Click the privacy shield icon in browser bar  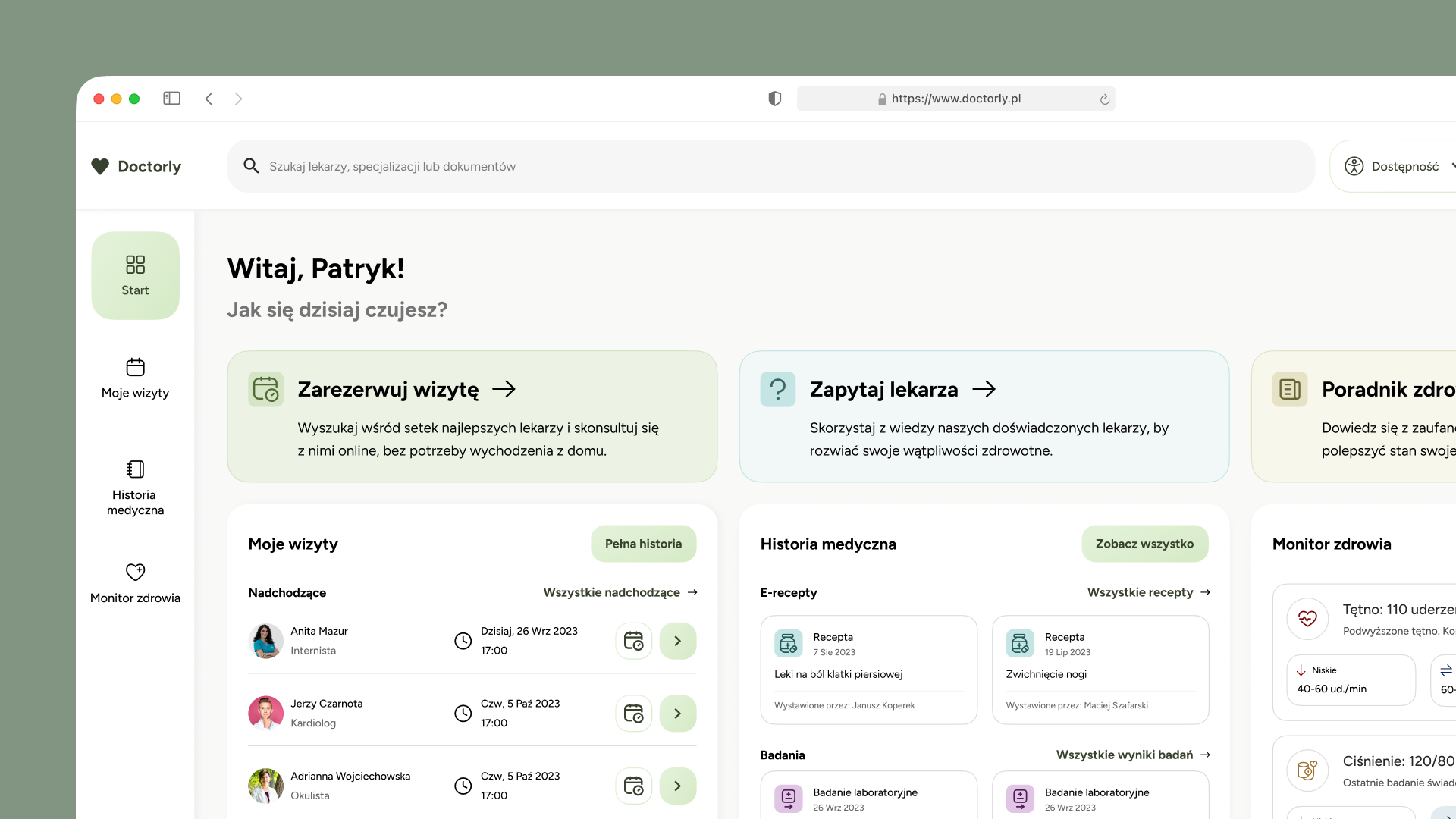coord(774,99)
